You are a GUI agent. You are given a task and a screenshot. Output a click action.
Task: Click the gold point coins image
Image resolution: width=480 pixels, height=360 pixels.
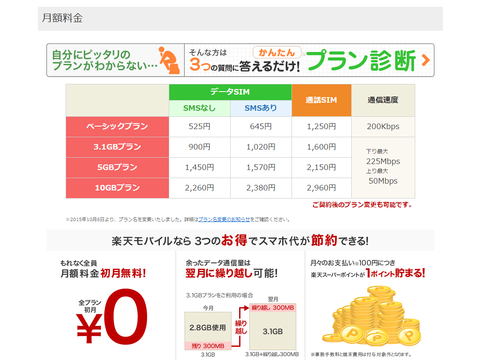coord(371,317)
